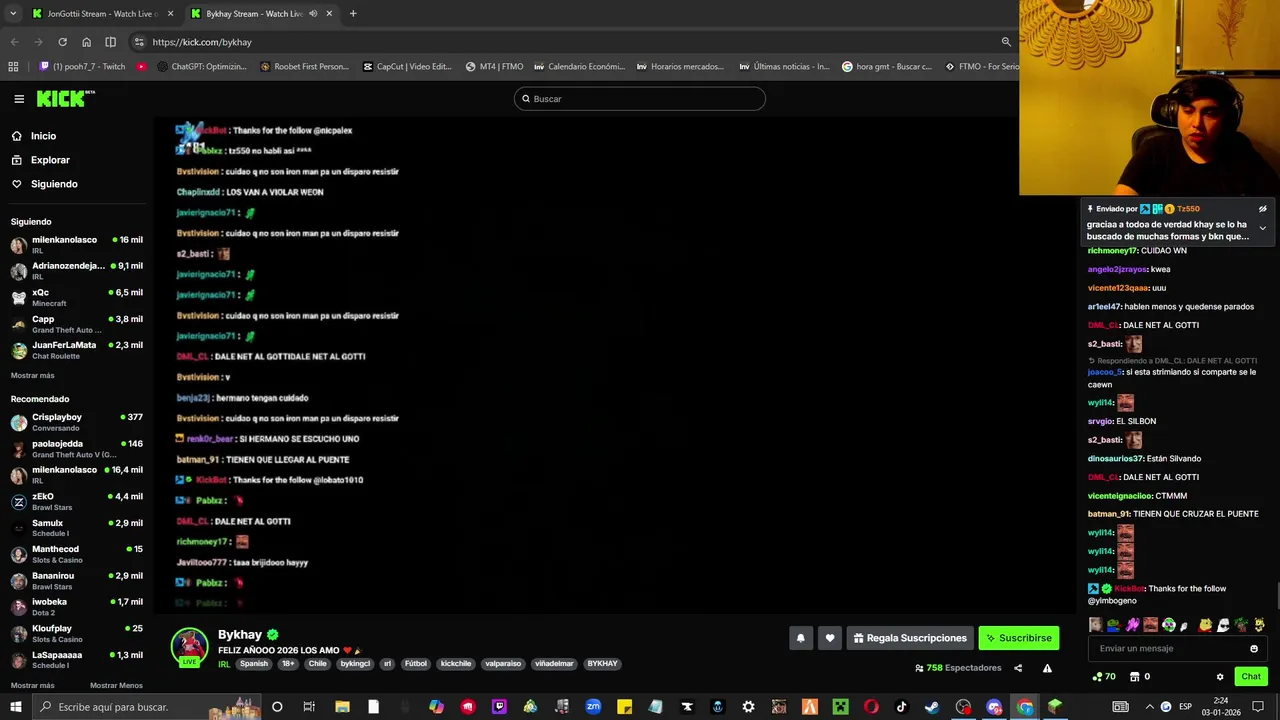Screen dimensions: 1280x720
Task: Open a new browser tab
Action: (353, 14)
